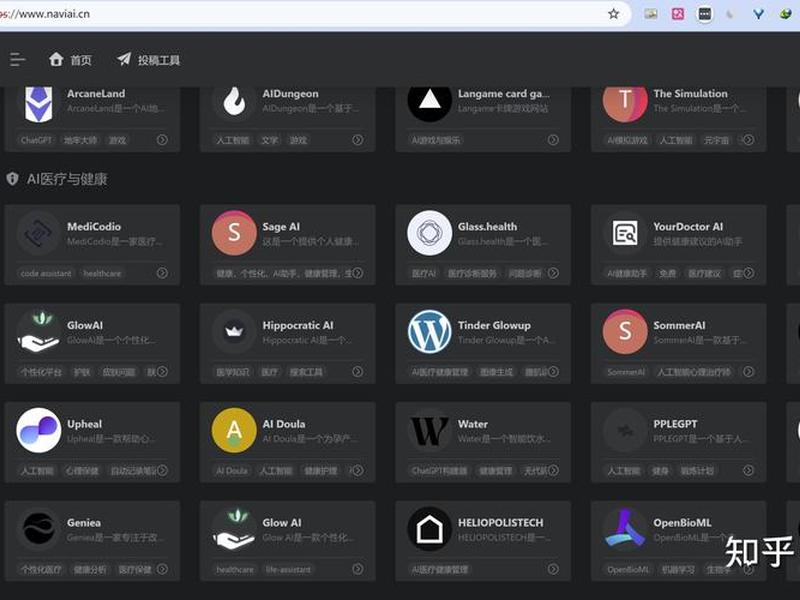Open the HELIOPOLISTECH house logo
This screenshot has width=800, height=600.
pyautogui.click(x=430, y=529)
